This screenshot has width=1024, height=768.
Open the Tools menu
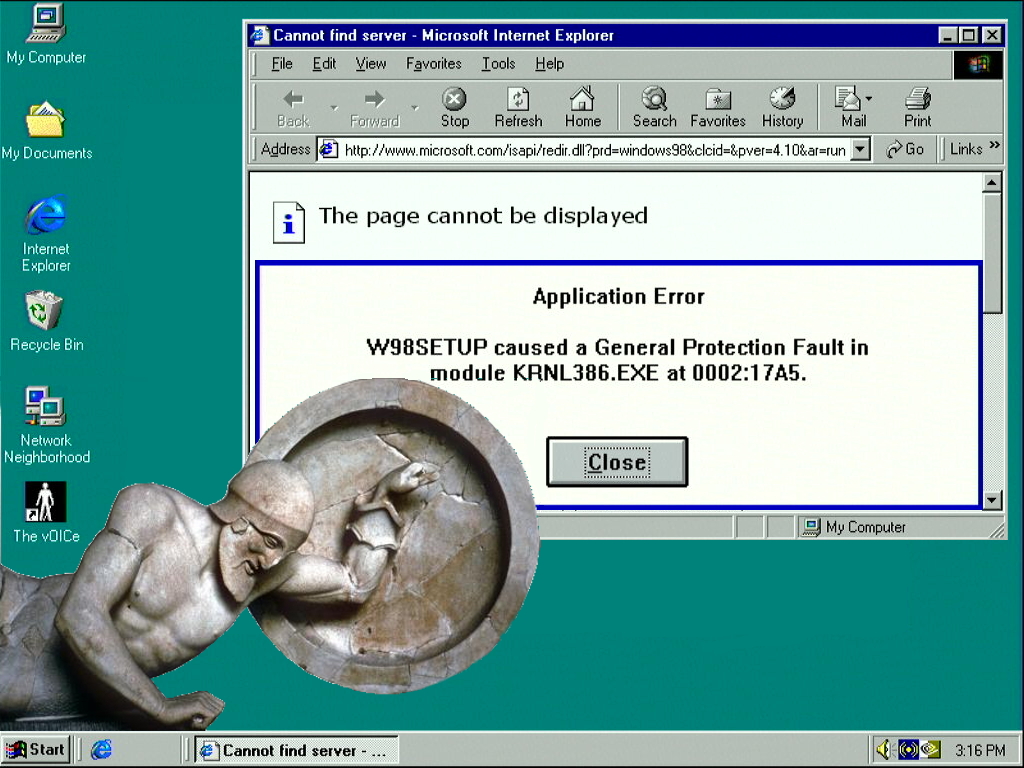coord(498,64)
